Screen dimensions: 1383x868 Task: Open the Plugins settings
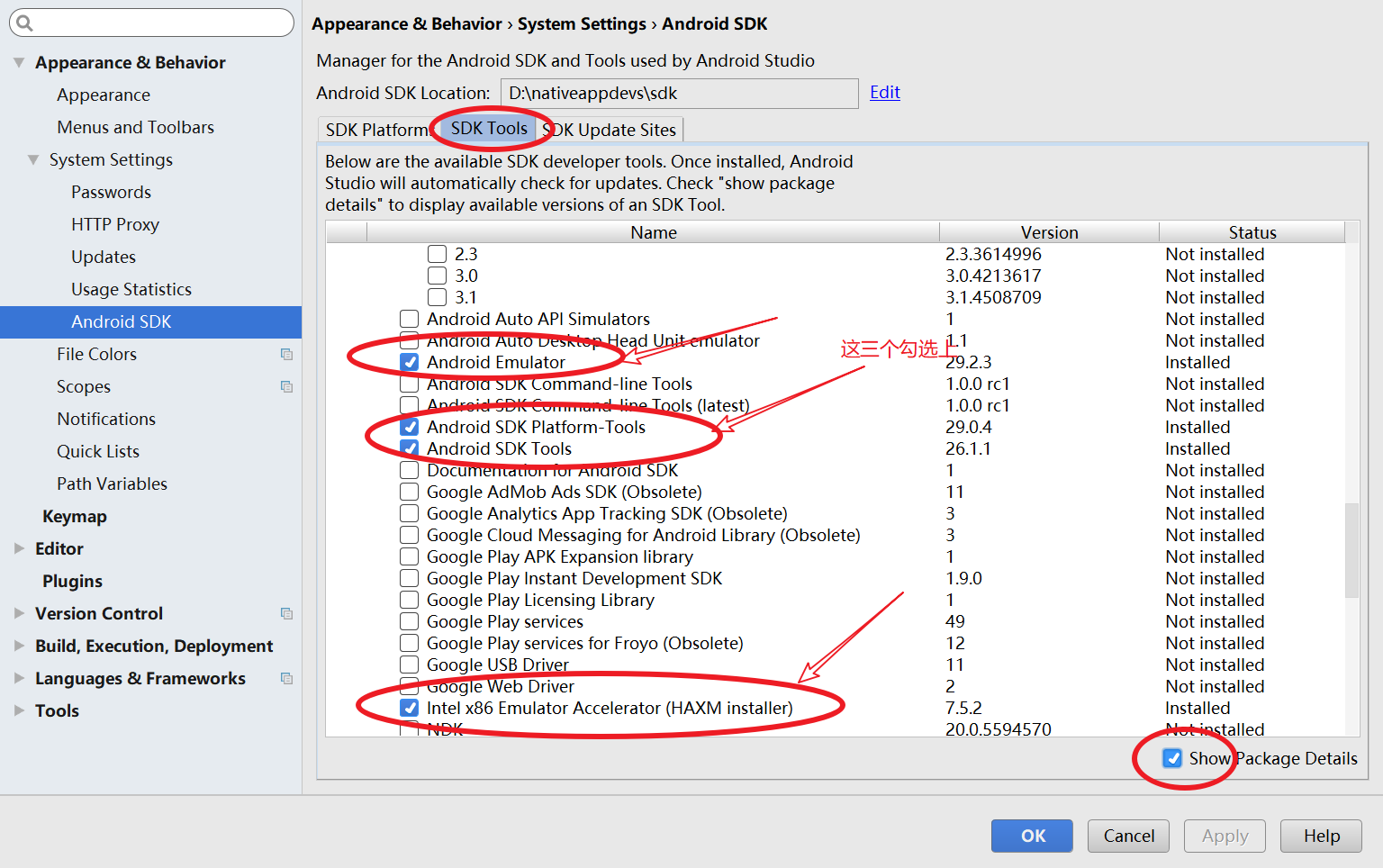pos(72,581)
